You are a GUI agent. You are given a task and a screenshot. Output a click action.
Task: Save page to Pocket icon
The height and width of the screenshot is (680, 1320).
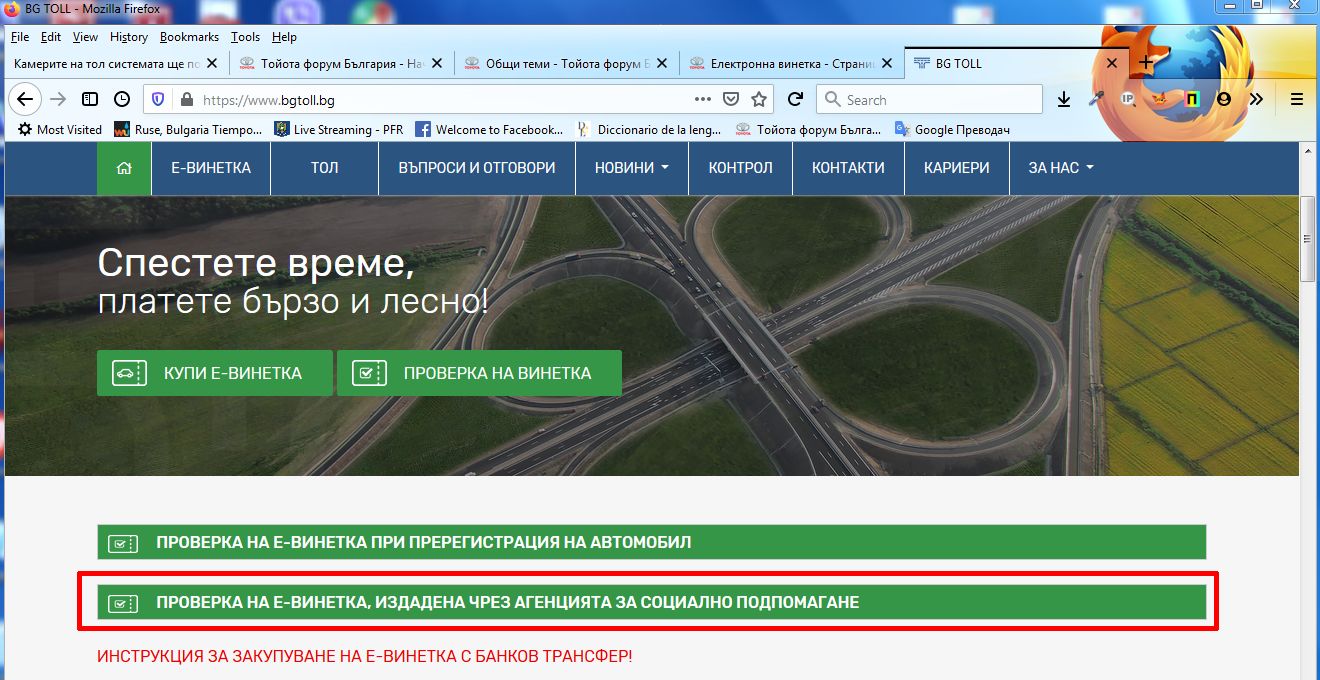(x=731, y=99)
